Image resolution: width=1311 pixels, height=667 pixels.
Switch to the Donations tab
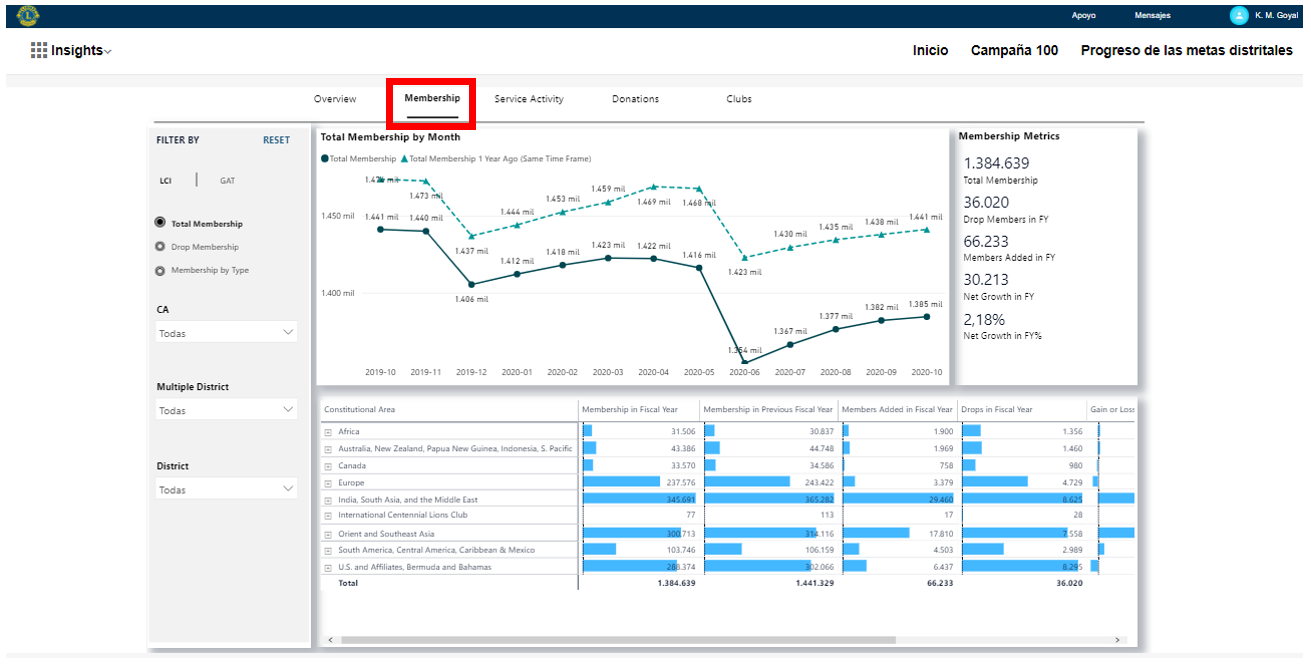[x=635, y=99]
